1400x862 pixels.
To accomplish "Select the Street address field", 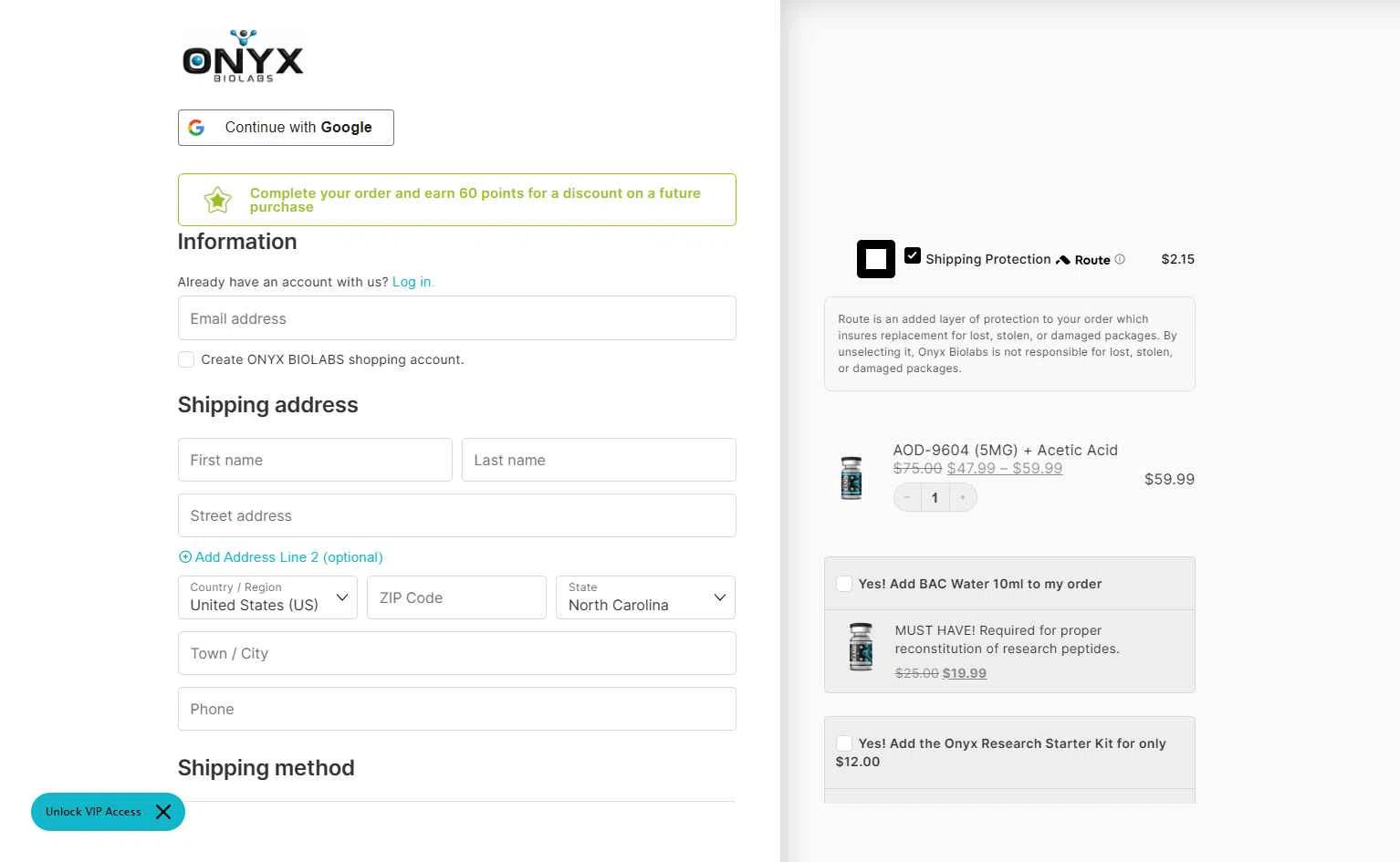I will (x=457, y=515).
